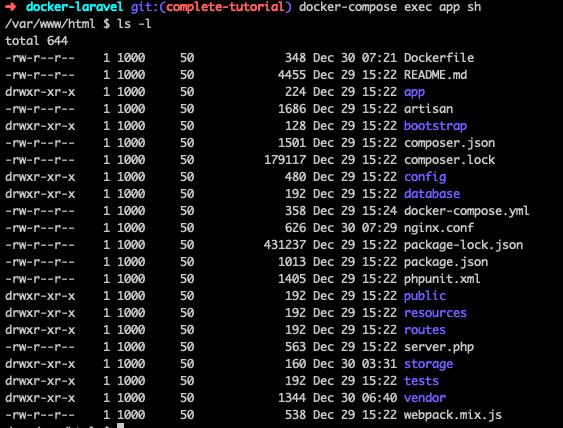Click size 1686 on artisan row
This screenshot has width=563, height=428.
pos(292,109)
